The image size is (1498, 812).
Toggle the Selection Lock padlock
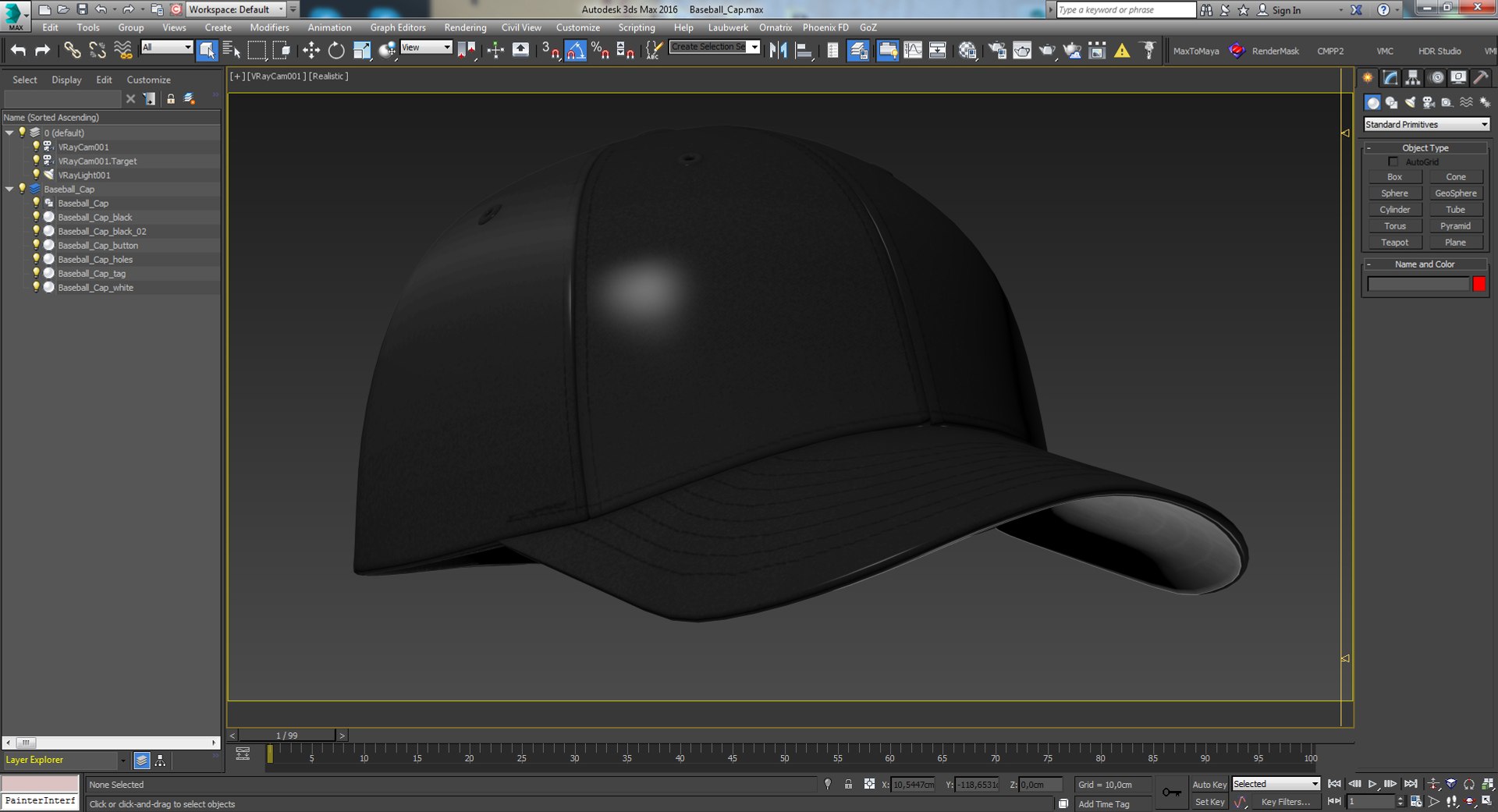[848, 784]
